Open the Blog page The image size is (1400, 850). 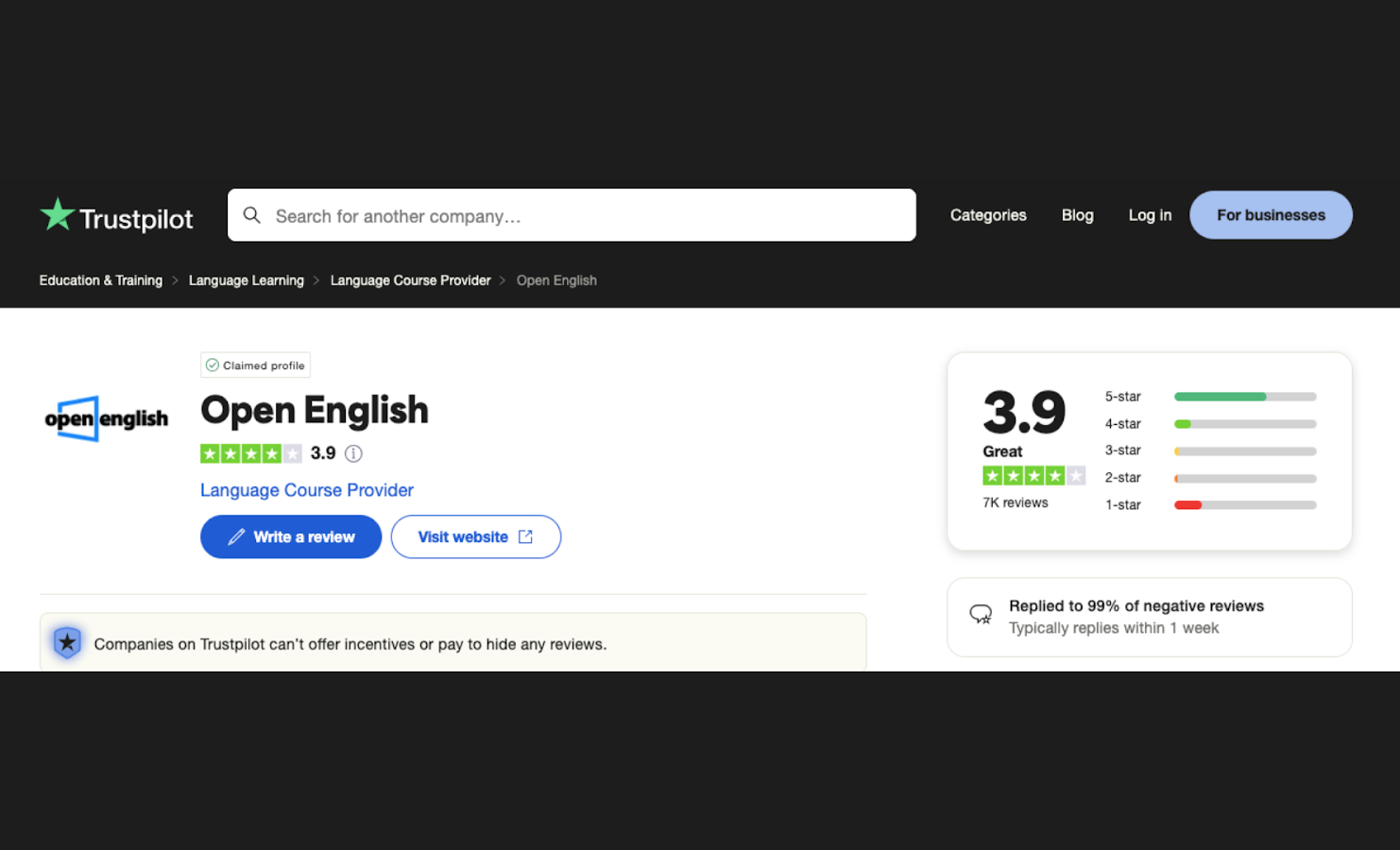[1077, 215]
